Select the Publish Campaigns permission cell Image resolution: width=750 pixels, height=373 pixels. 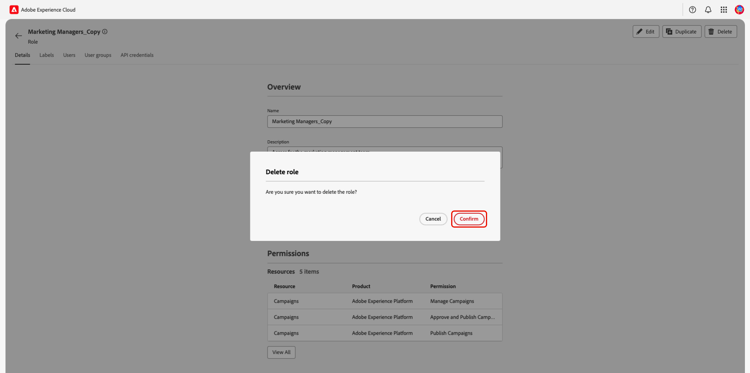pos(451,333)
